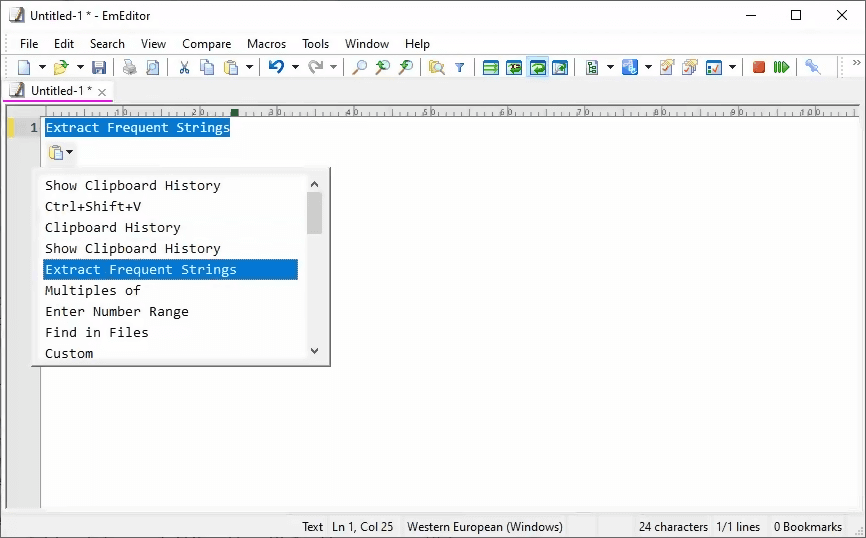Click the tree-shaped Select Configuration icon
The height and width of the screenshot is (538, 866).
point(592,67)
